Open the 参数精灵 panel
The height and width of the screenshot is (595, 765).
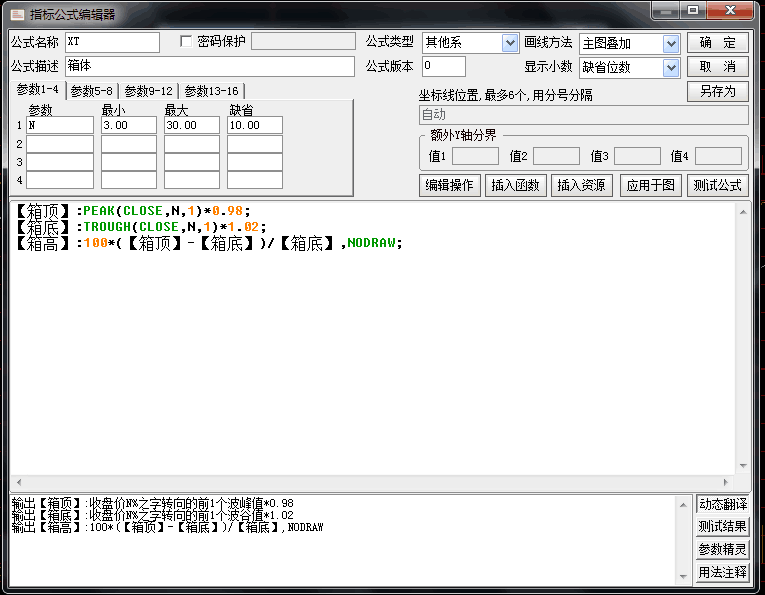click(x=722, y=550)
